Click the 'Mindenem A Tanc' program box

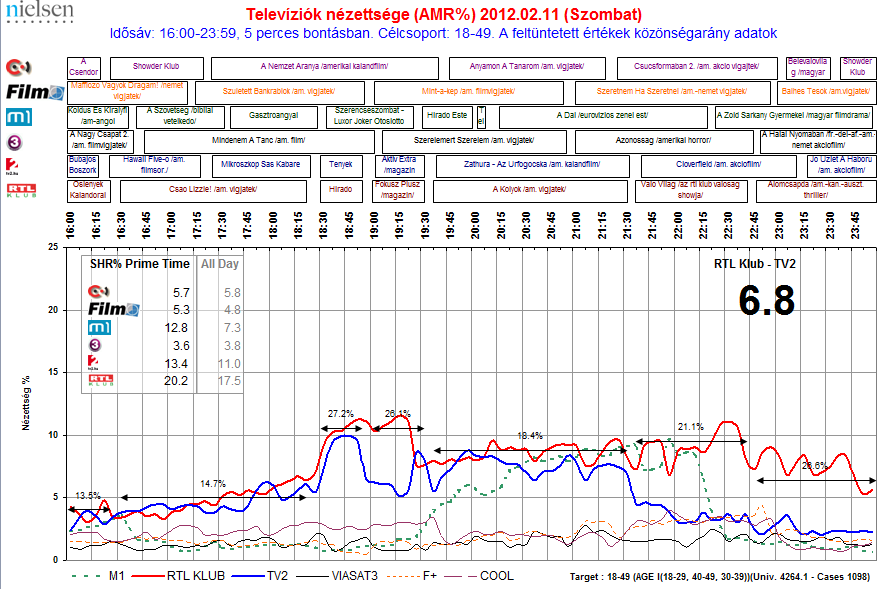tap(259, 142)
